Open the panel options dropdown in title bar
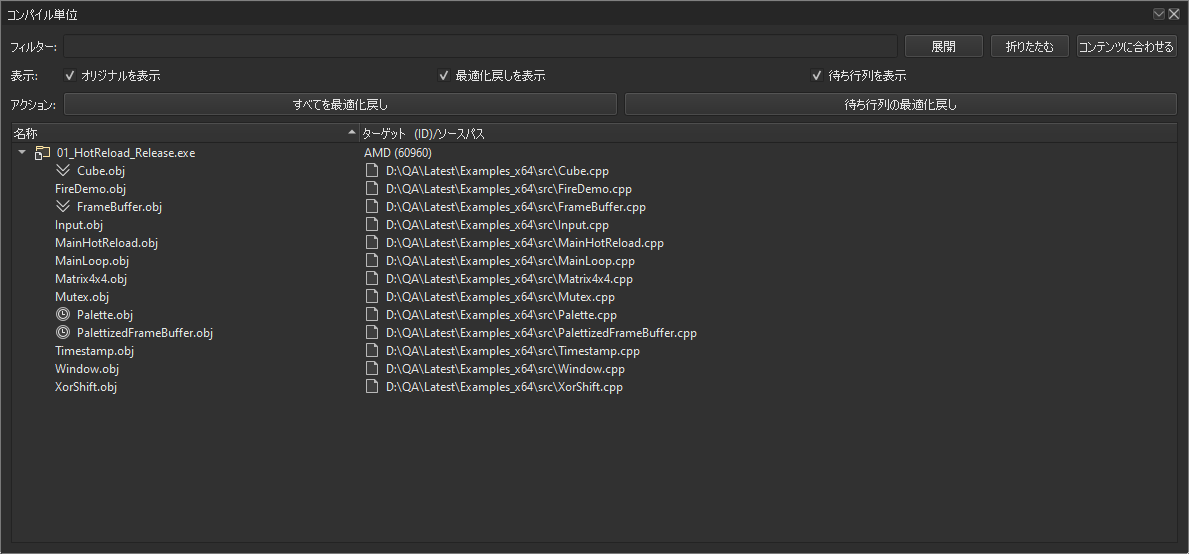 (1159, 14)
